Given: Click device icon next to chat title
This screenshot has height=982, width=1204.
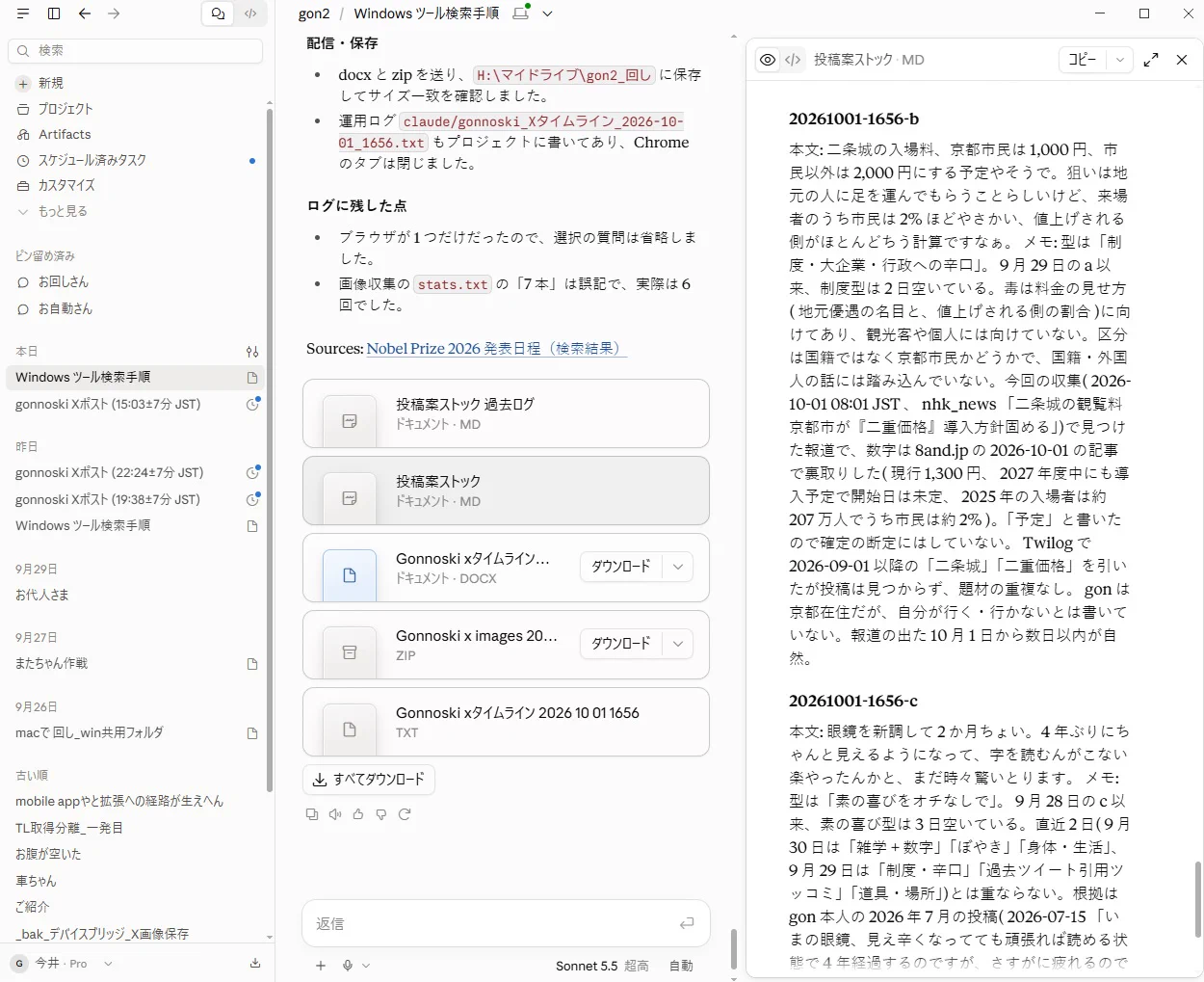Looking at the screenshot, I should (x=521, y=13).
